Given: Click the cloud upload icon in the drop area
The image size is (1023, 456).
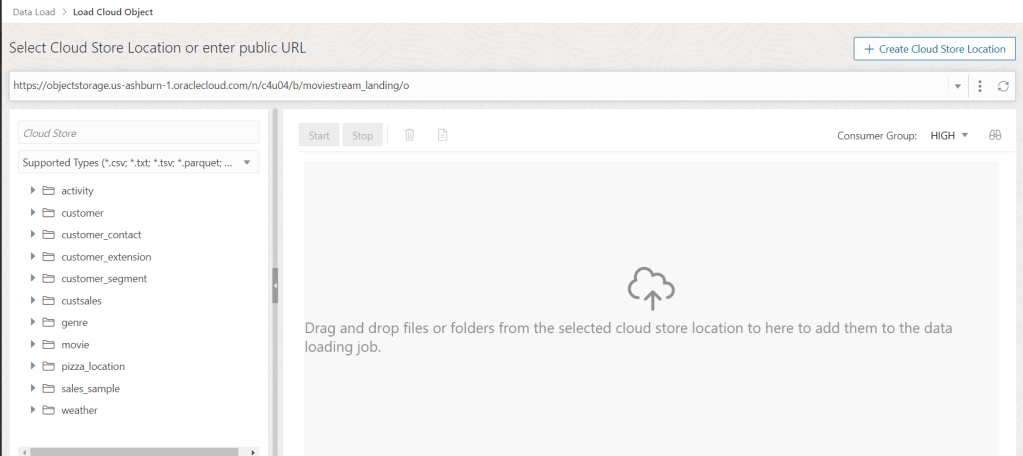Looking at the screenshot, I should (x=651, y=288).
